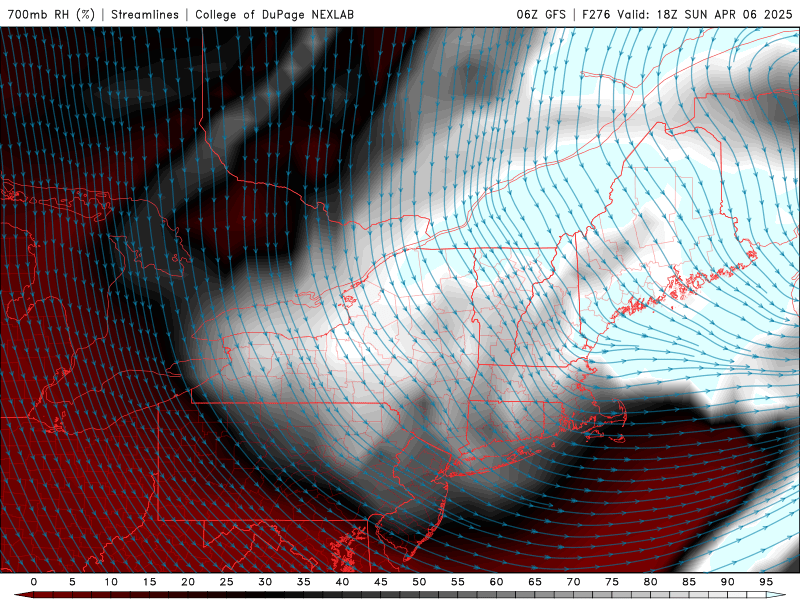Click colorbar value label 0

coord(34,582)
